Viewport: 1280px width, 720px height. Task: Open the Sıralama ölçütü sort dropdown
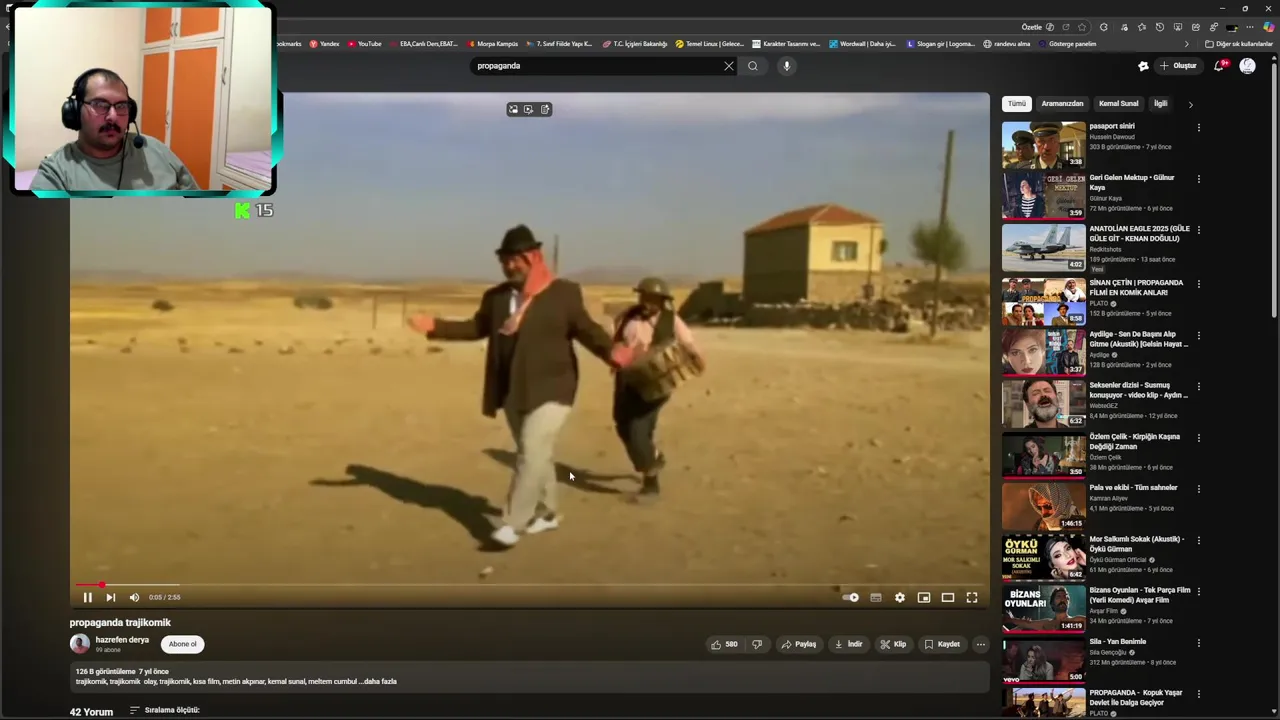tap(165, 710)
